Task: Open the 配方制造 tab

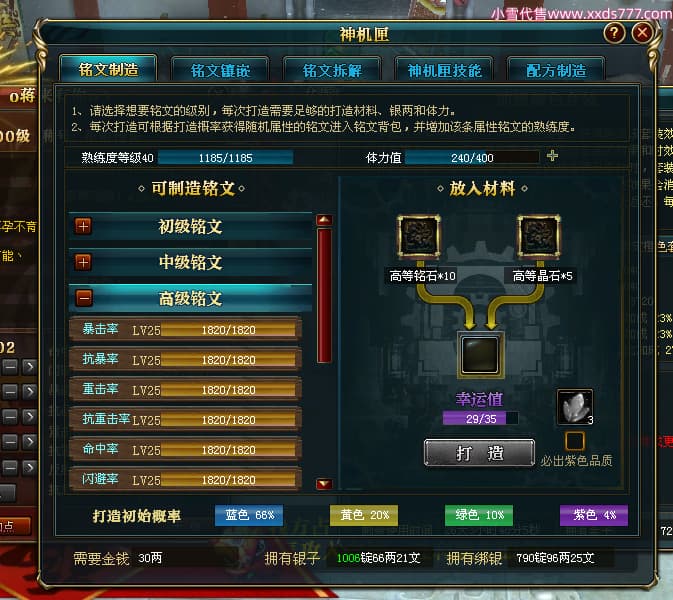Action: click(556, 70)
